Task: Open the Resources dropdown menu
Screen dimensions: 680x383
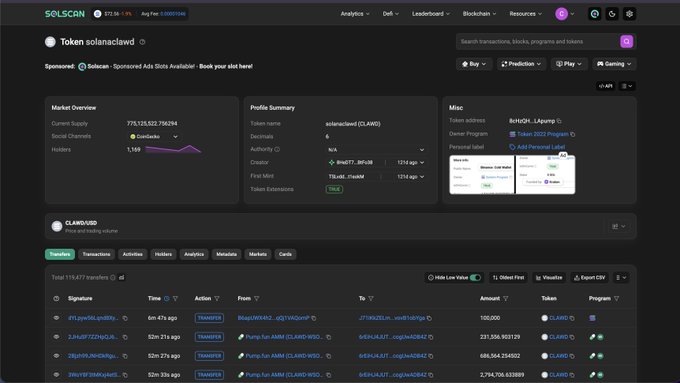Action: (x=526, y=14)
